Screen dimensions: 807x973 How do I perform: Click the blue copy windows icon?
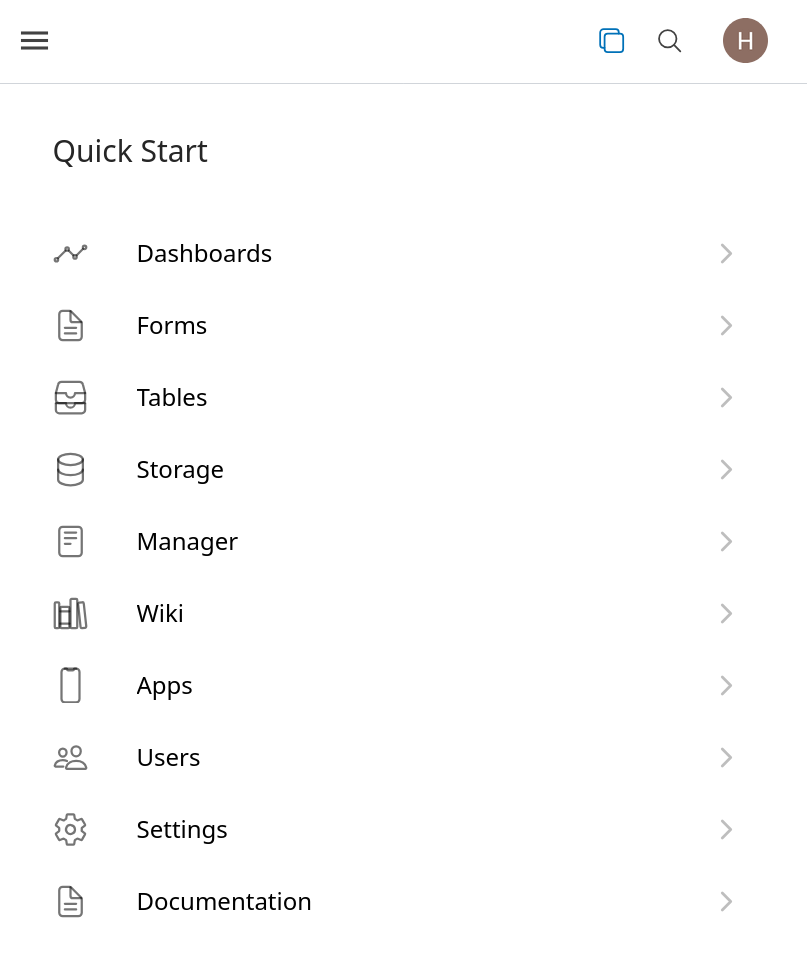(611, 41)
